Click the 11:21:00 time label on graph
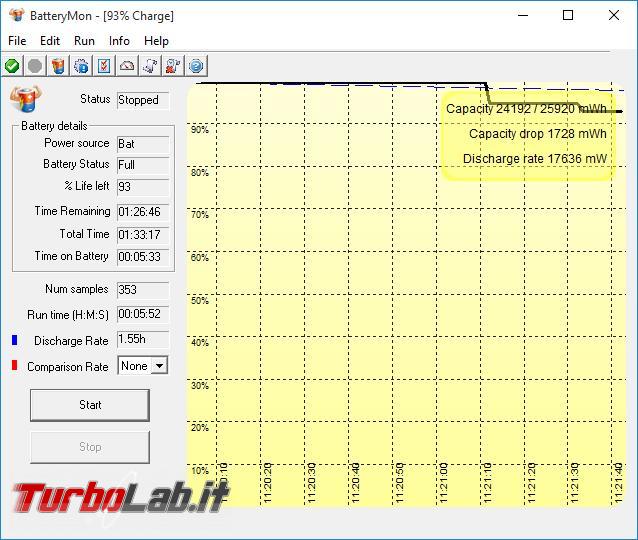 [444, 483]
